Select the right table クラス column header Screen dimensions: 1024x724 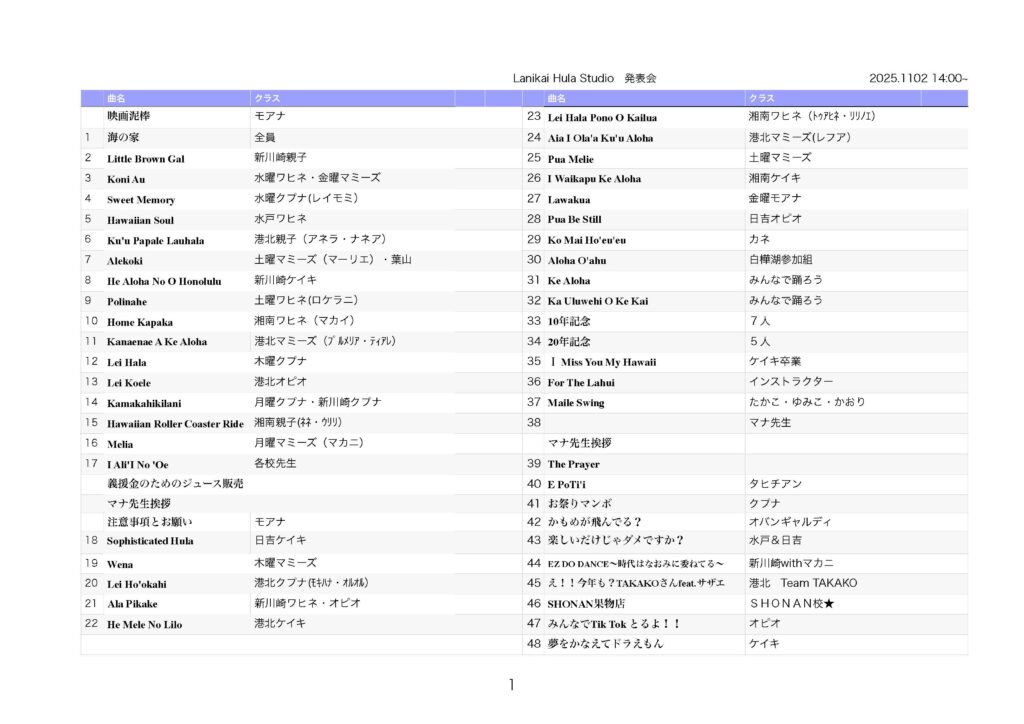(761, 98)
